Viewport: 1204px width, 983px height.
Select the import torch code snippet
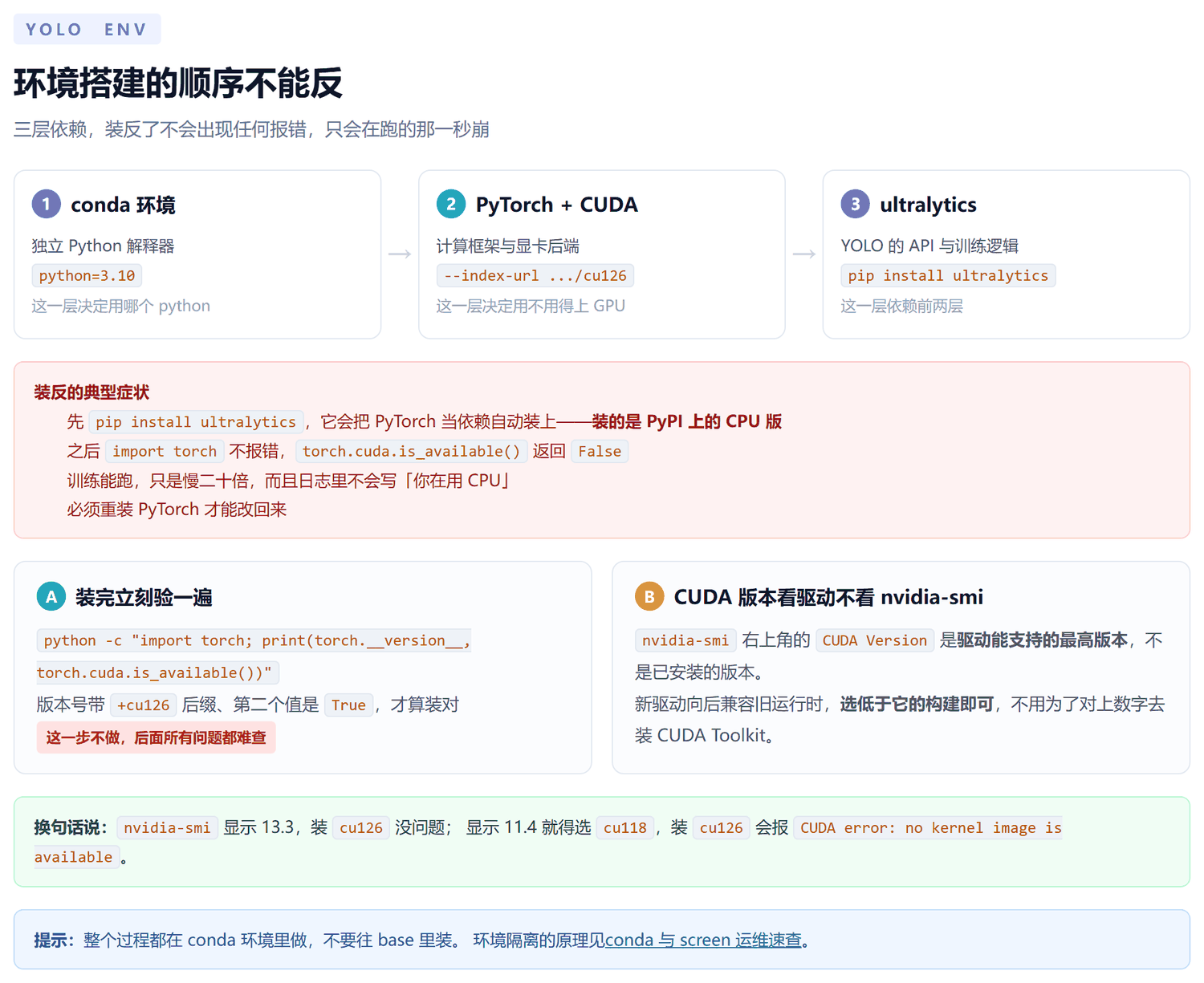(165, 451)
